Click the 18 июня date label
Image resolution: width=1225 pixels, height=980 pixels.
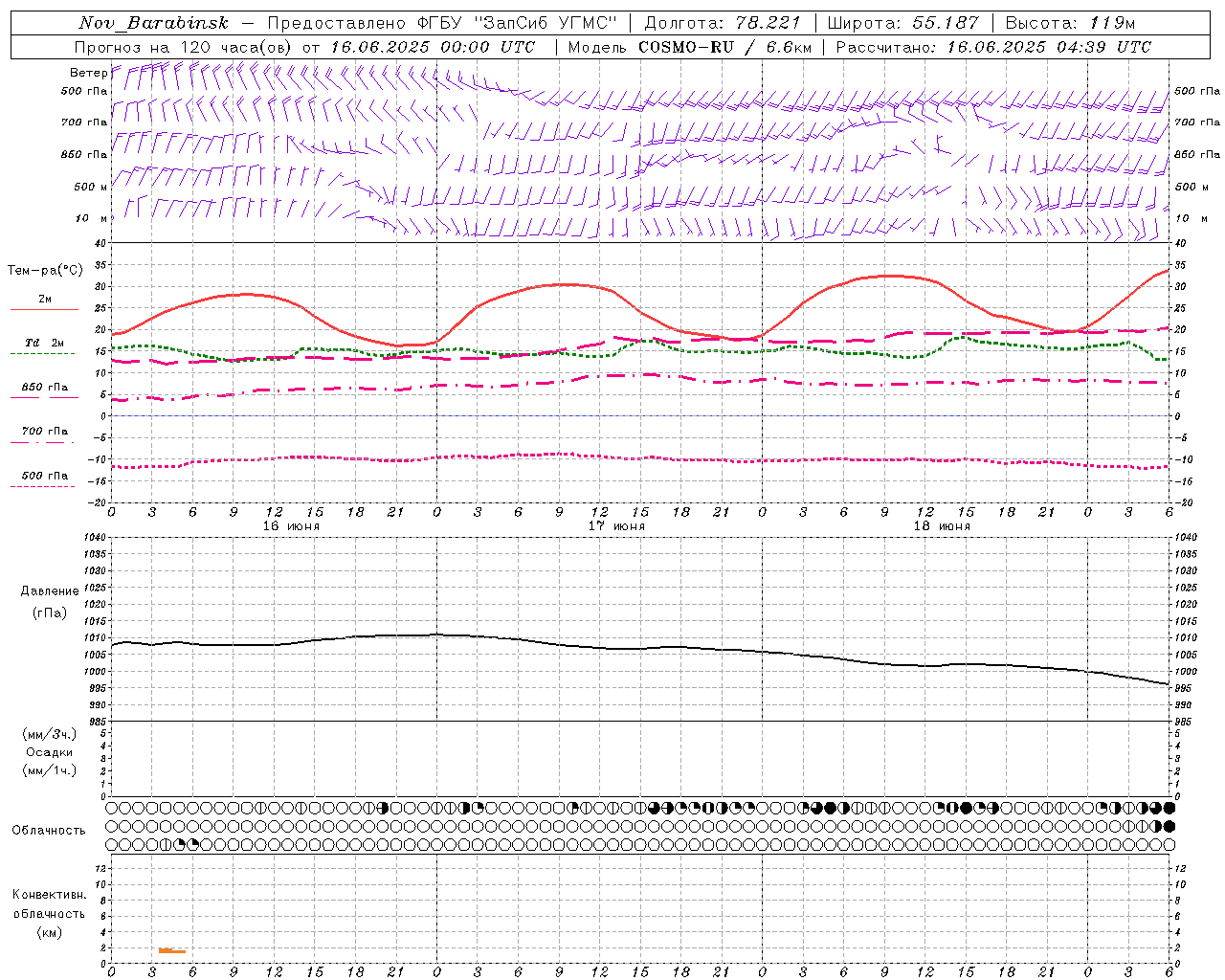(942, 526)
